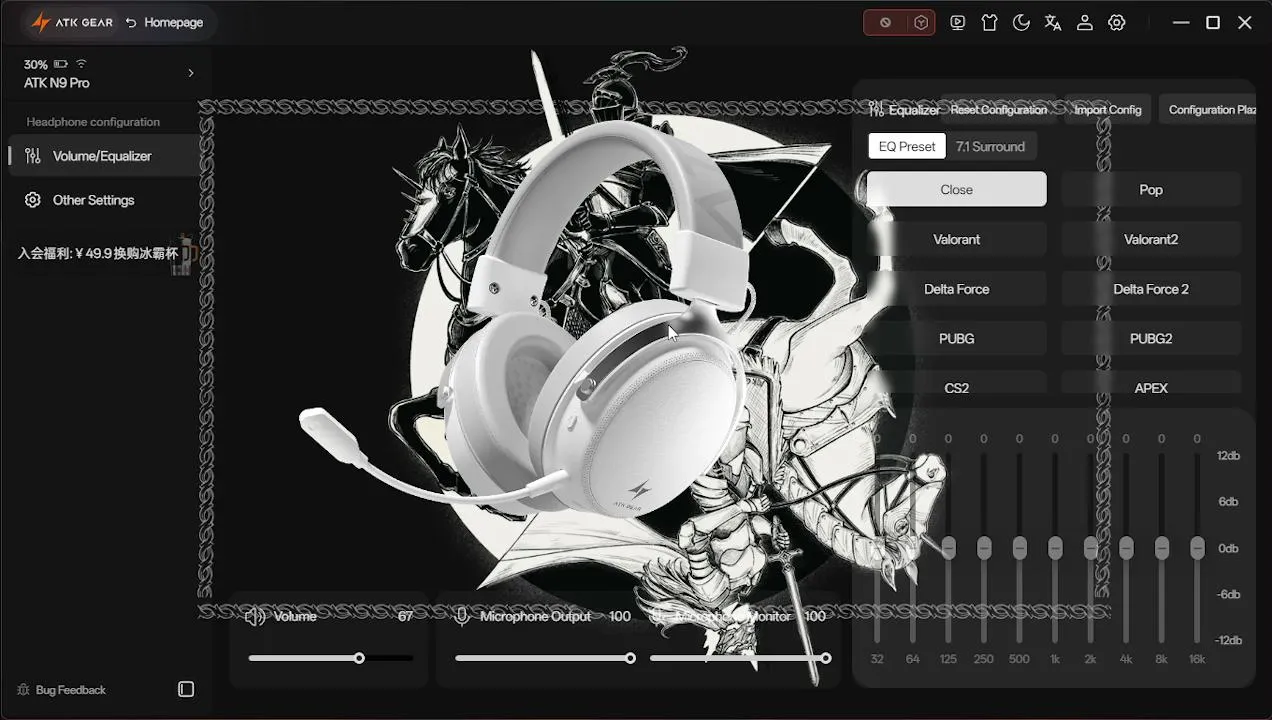The width and height of the screenshot is (1272, 720).
Task: Open the settings gear in title bar
Action: [1117, 22]
